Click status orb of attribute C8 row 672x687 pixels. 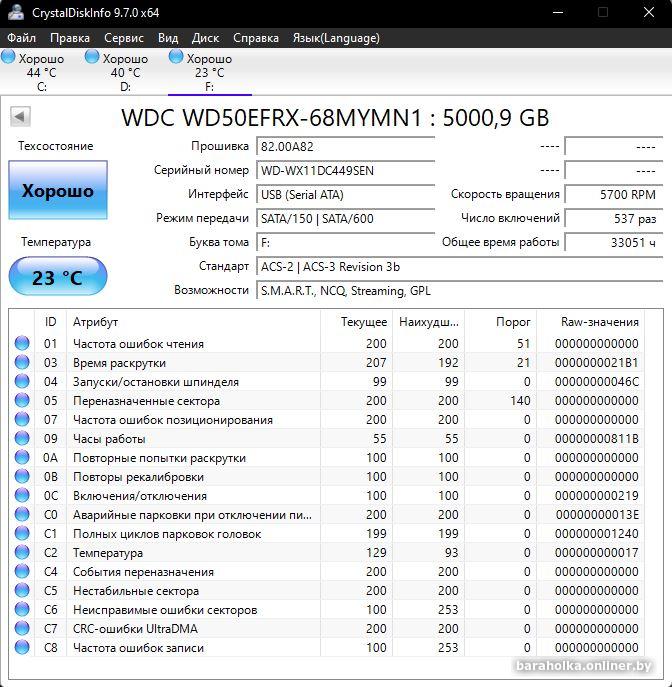pos(22,647)
